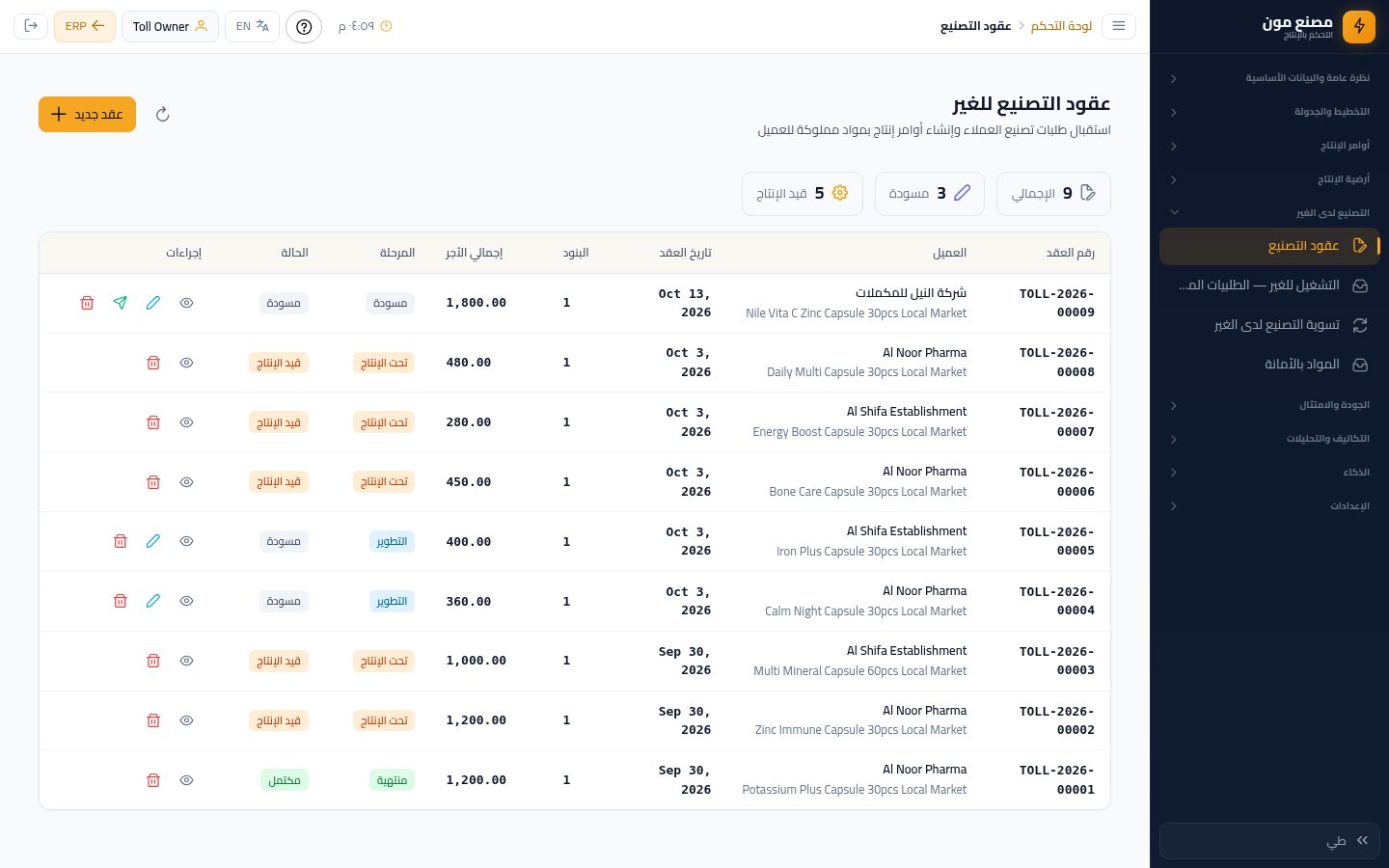Open the help question mark icon
The width and height of the screenshot is (1389, 868).
tap(304, 26)
